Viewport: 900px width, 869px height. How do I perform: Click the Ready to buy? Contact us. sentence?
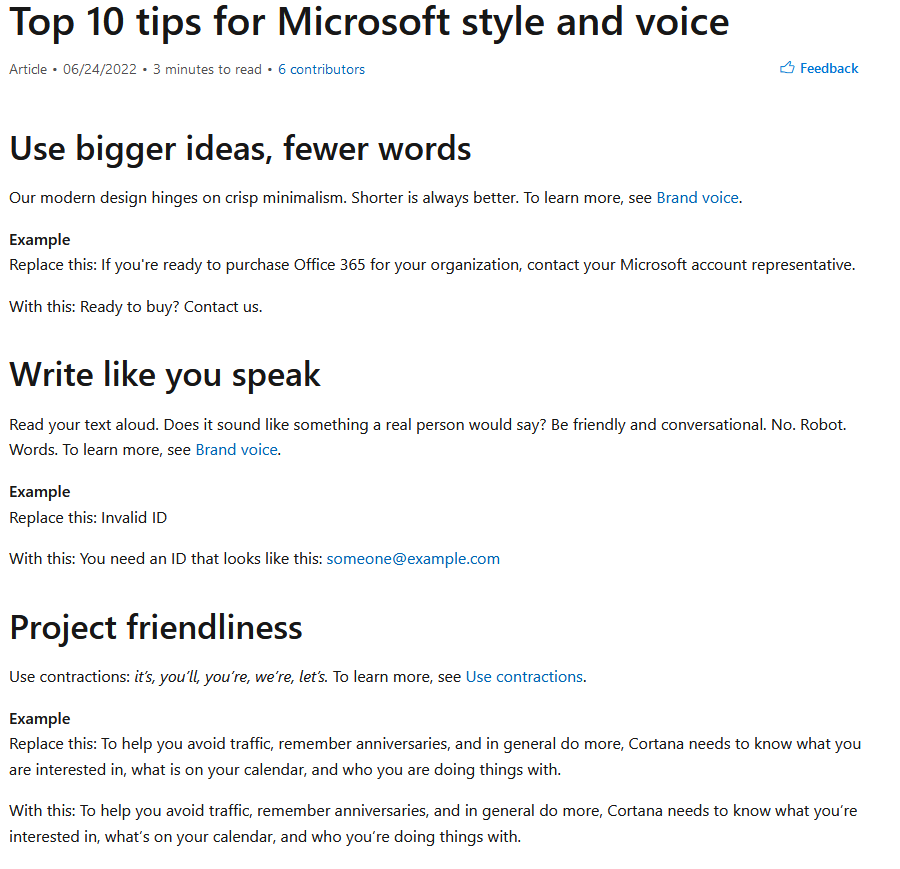tap(171, 307)
